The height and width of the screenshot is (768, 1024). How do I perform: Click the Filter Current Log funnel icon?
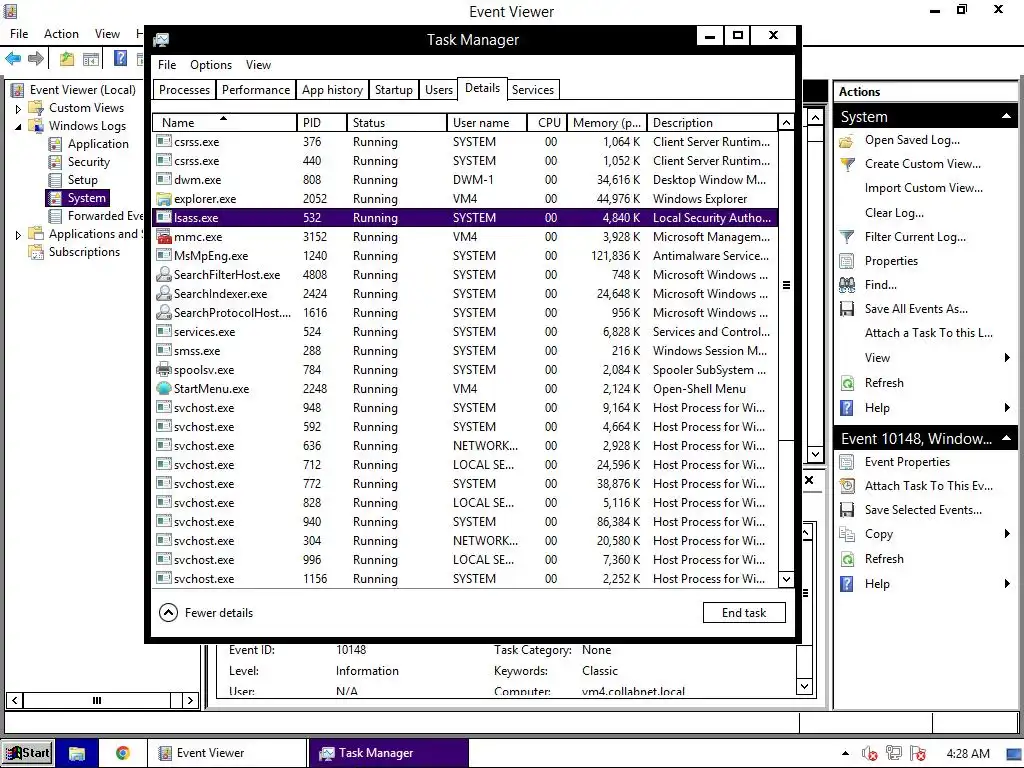pos(846,237)
